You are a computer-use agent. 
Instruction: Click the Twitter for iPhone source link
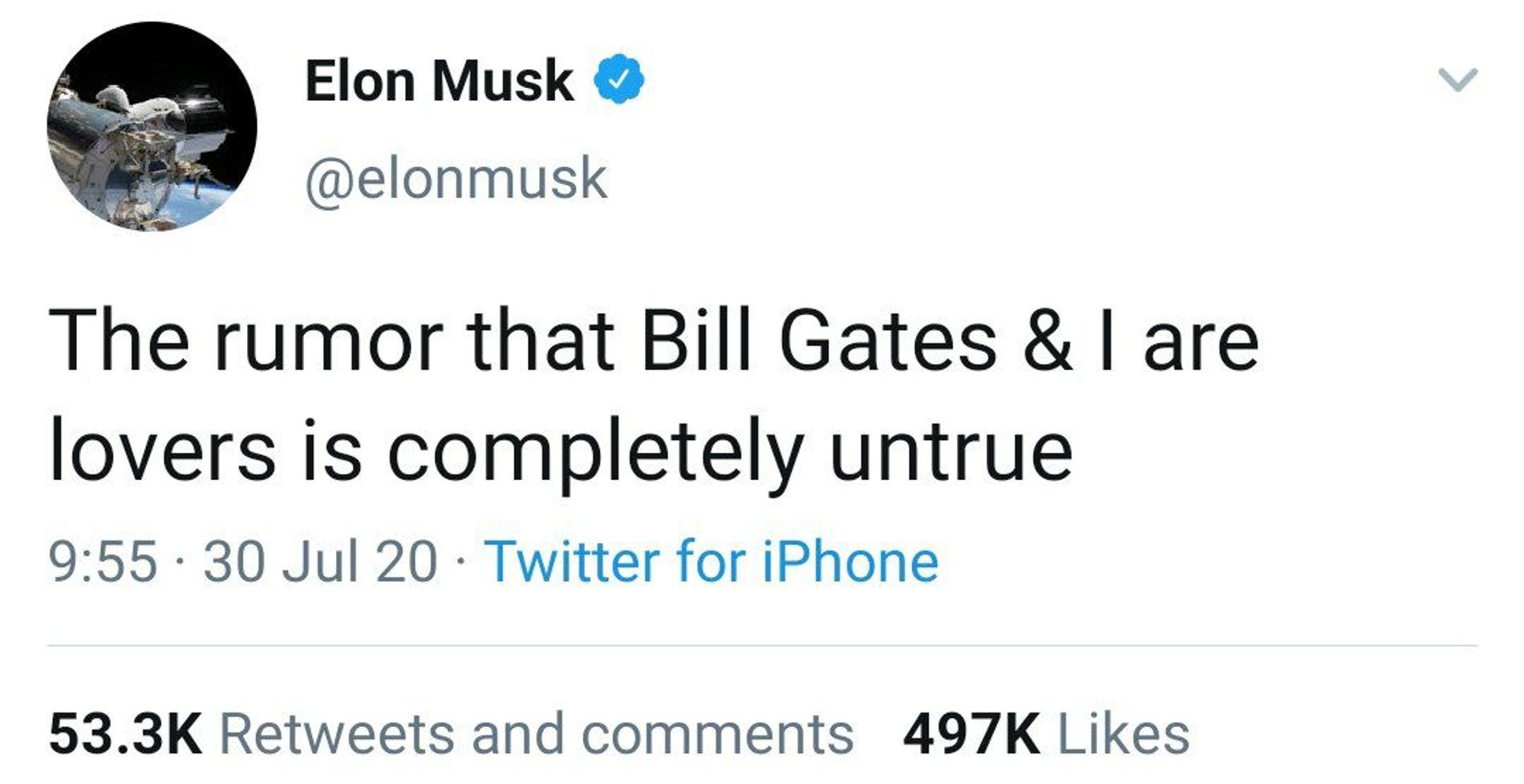[711, 561]
